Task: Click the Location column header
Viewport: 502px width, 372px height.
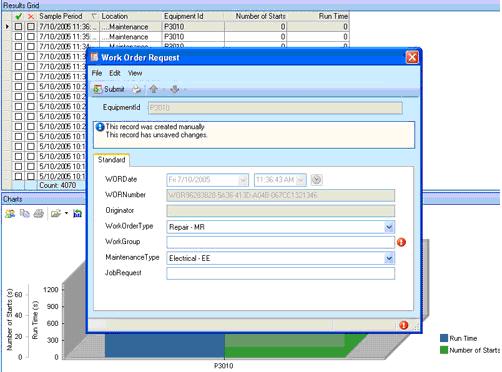Action: pyautogui.click(x=131, y=16)
